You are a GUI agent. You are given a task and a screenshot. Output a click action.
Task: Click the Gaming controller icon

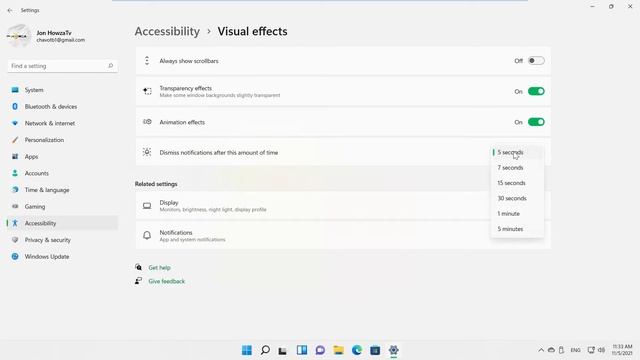[x=15, y=207]
